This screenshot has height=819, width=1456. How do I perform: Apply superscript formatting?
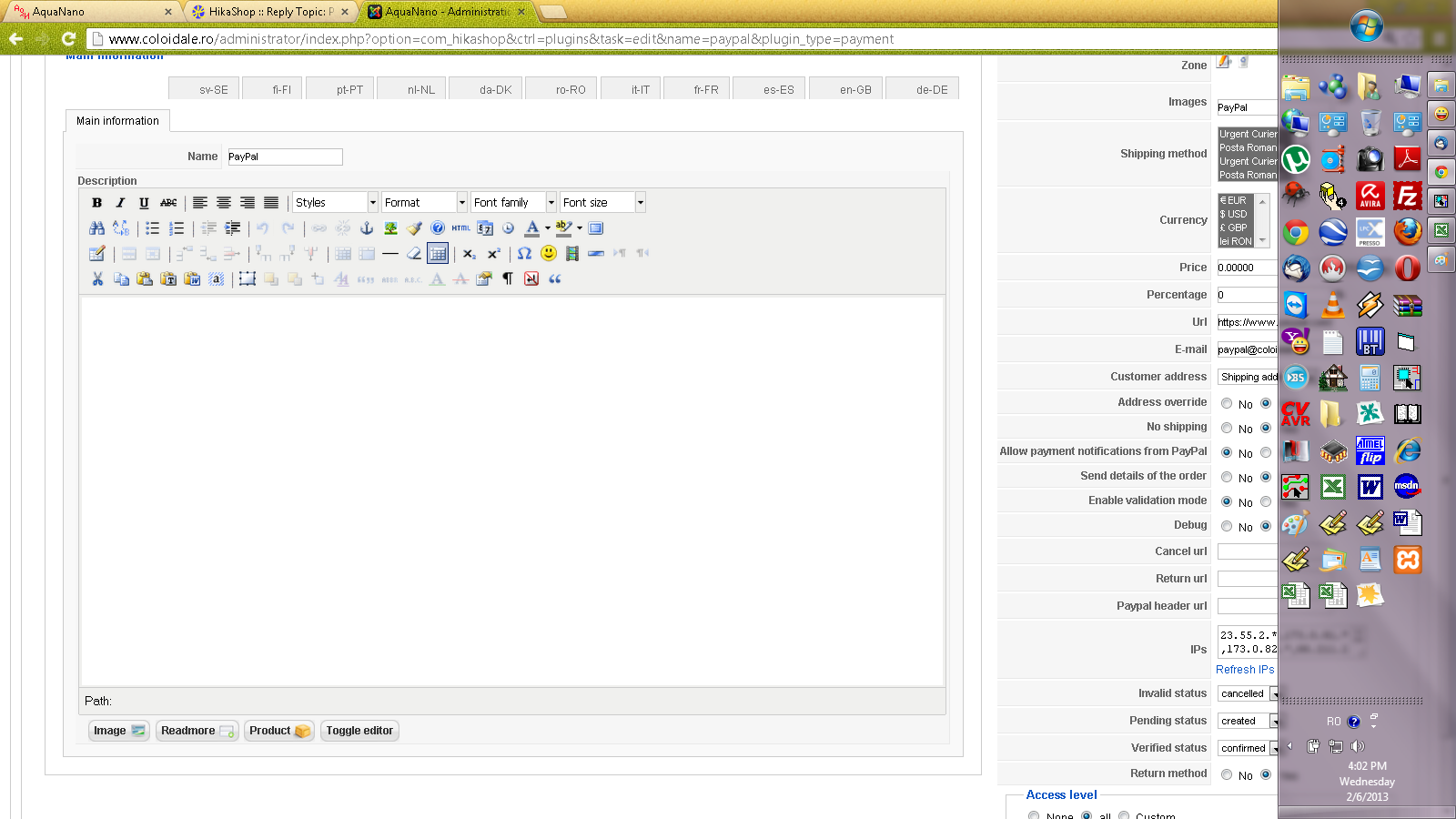pos(493,254)
